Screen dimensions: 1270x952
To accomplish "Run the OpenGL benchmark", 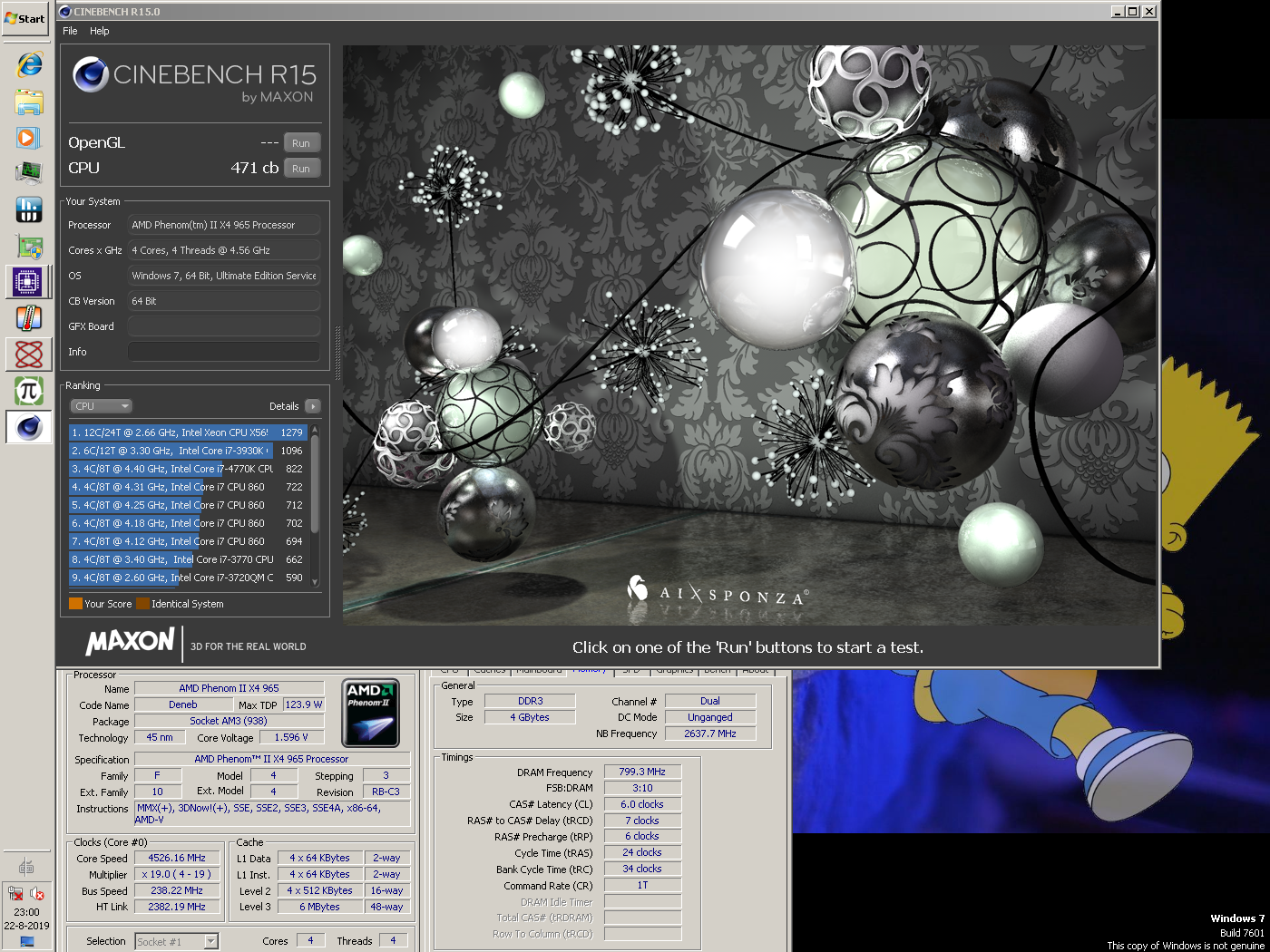I will click(301, 143).
